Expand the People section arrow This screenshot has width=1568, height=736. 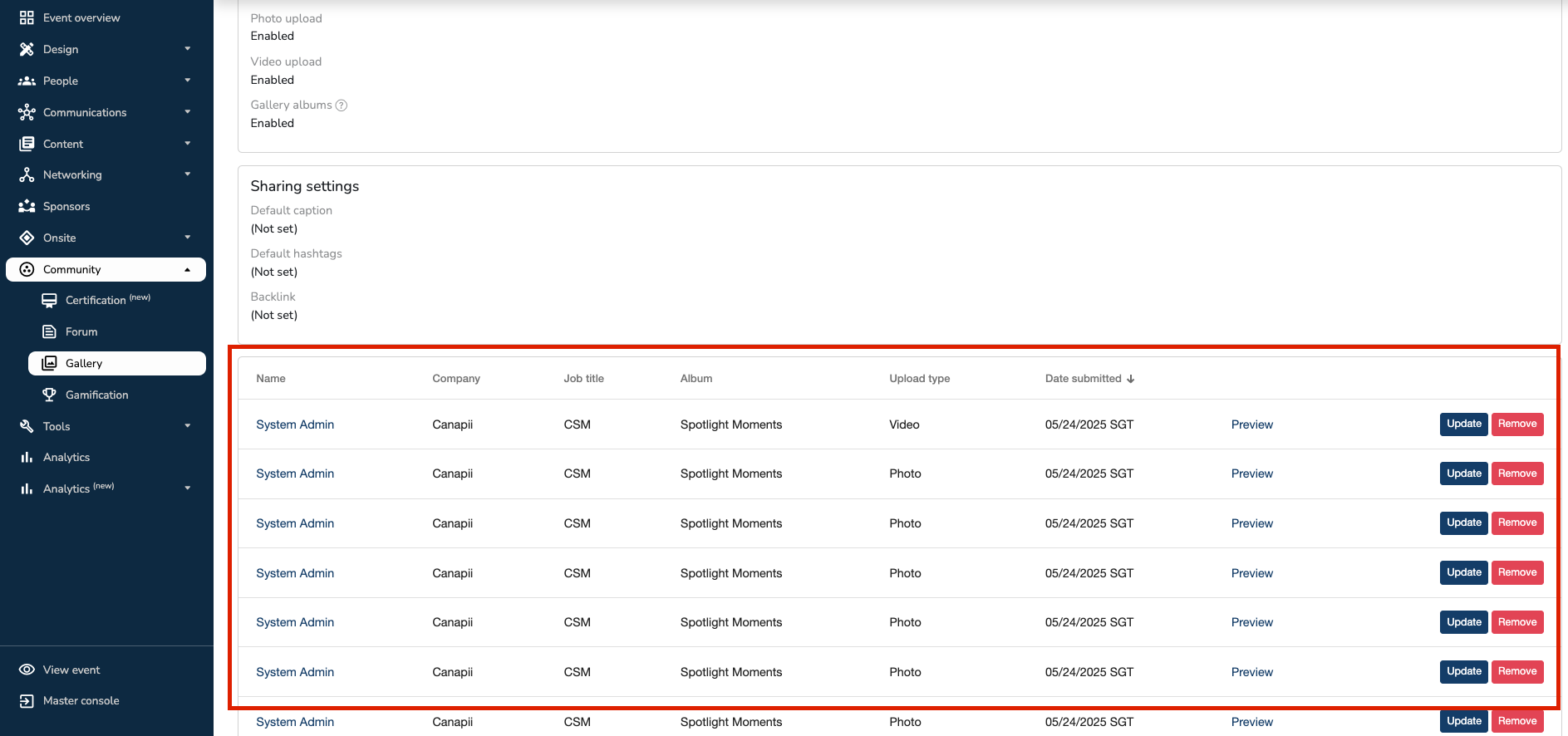(188, 81)
